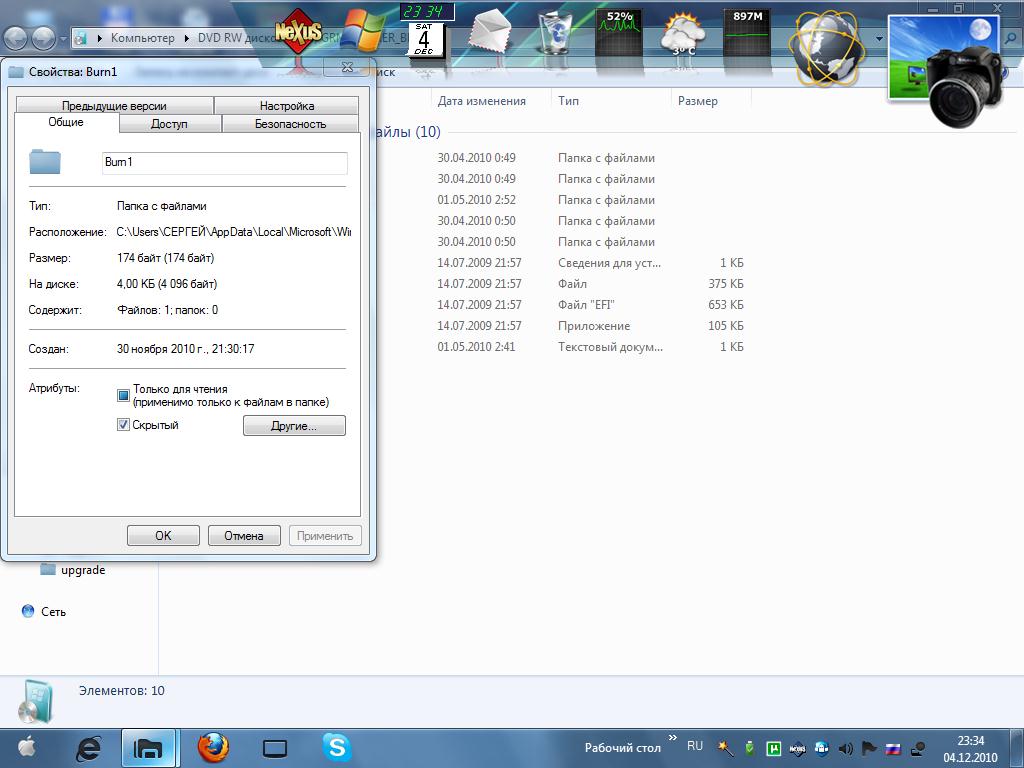Open Skype from the taskbar
1024x768 pixels.
336,748
